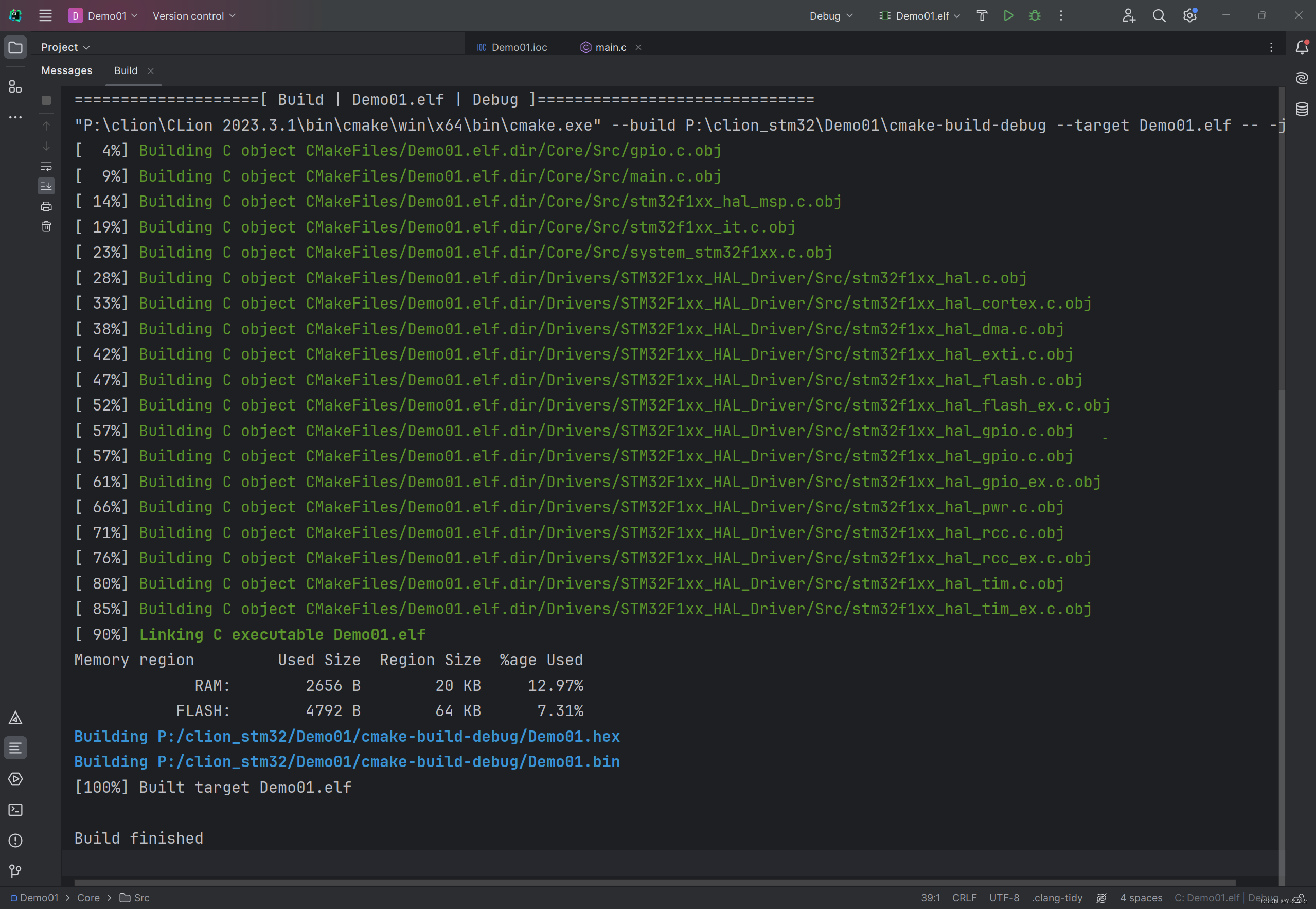Change UTF-8 file encoding
The image size is (1316, 909).
(x=1004, y=898)
